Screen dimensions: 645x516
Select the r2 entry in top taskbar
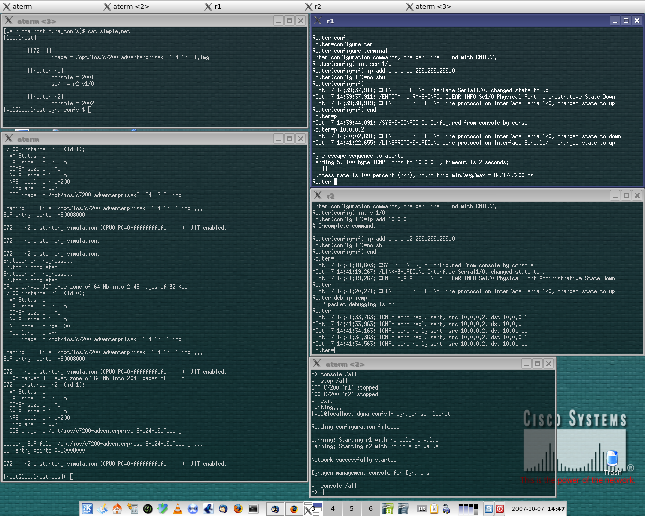(x=313, y=6)
